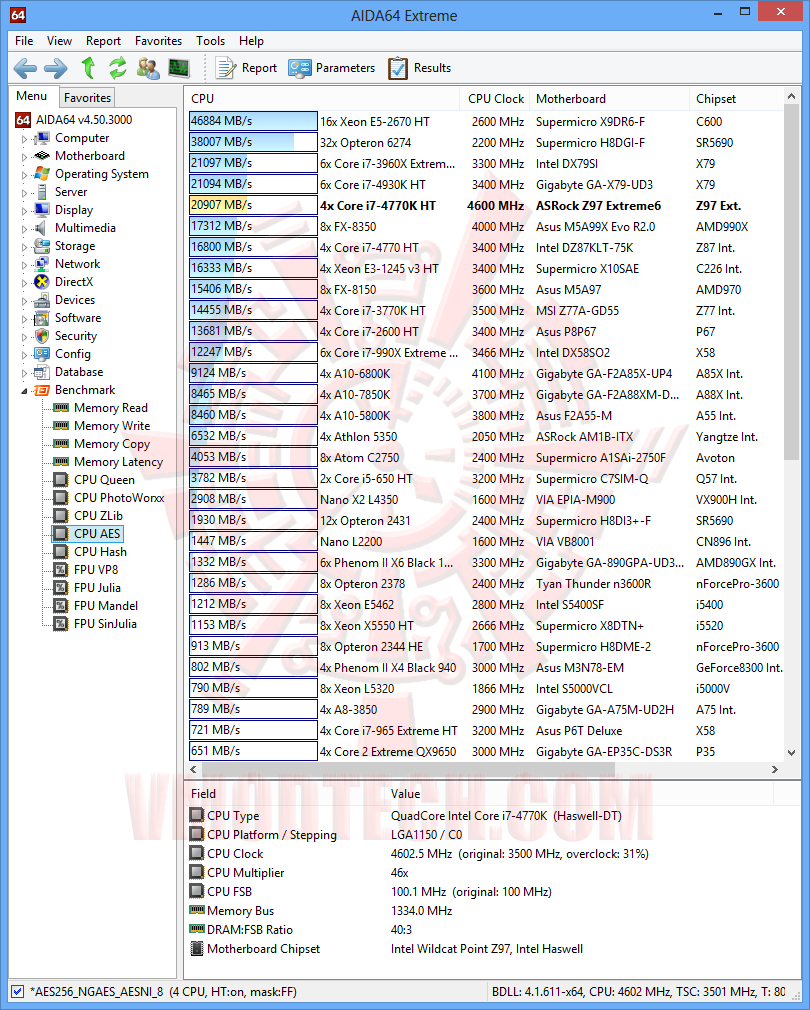Open the CPU PhotoWorxx benchmark
810x1010 pixels.
coord(119,499)
